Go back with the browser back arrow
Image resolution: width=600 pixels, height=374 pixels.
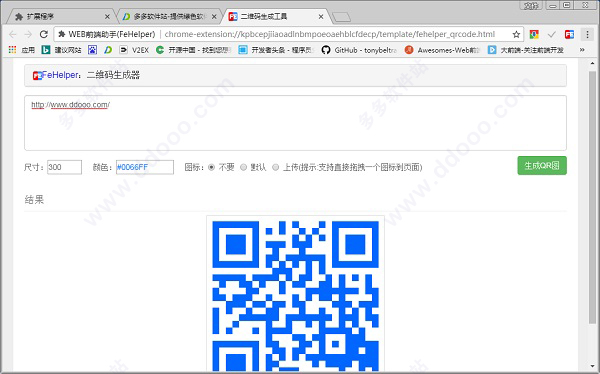[x=13, y=34]
